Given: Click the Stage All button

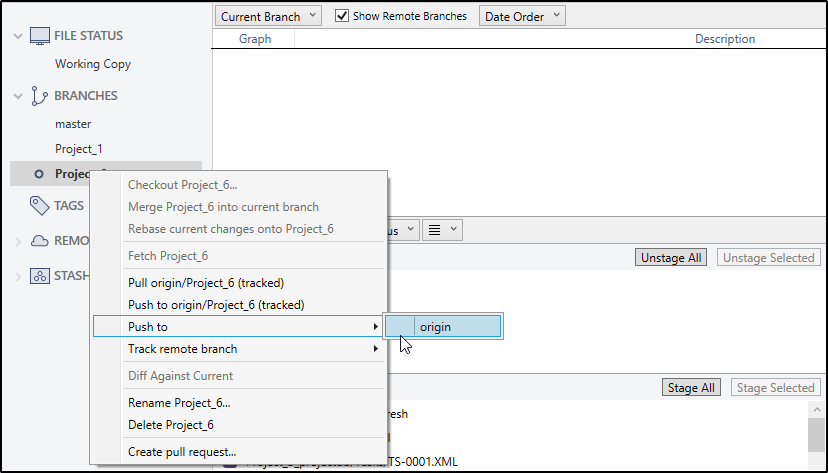Looking at the screenshot, I should coord(690,388).
